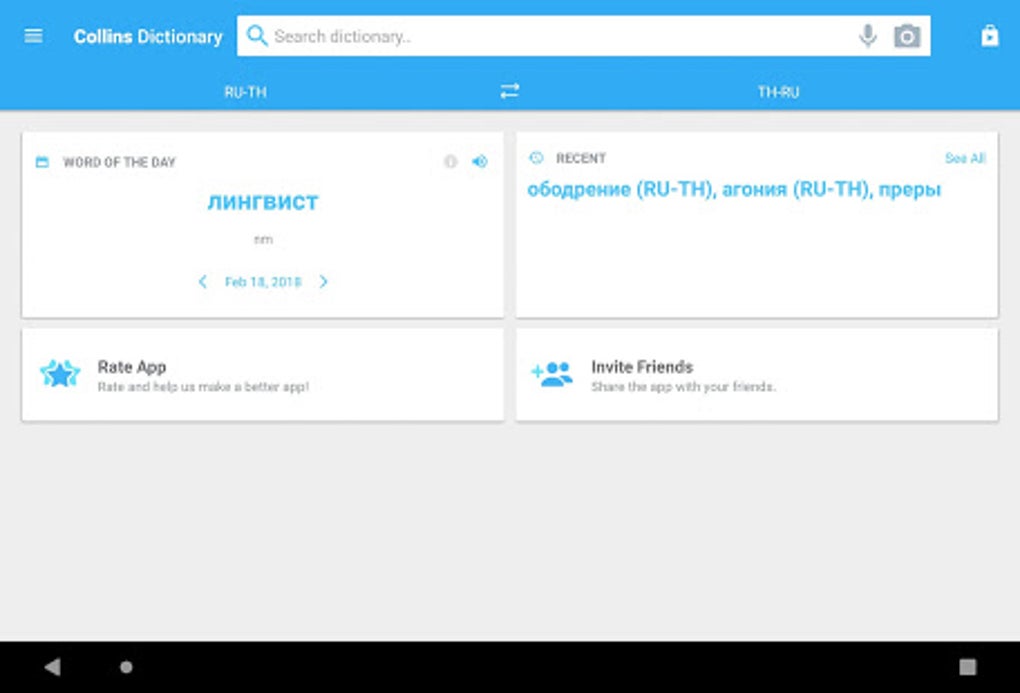Click the search magnifier icon
This screenshot has height=693, width=1020.
click(257, 36)
